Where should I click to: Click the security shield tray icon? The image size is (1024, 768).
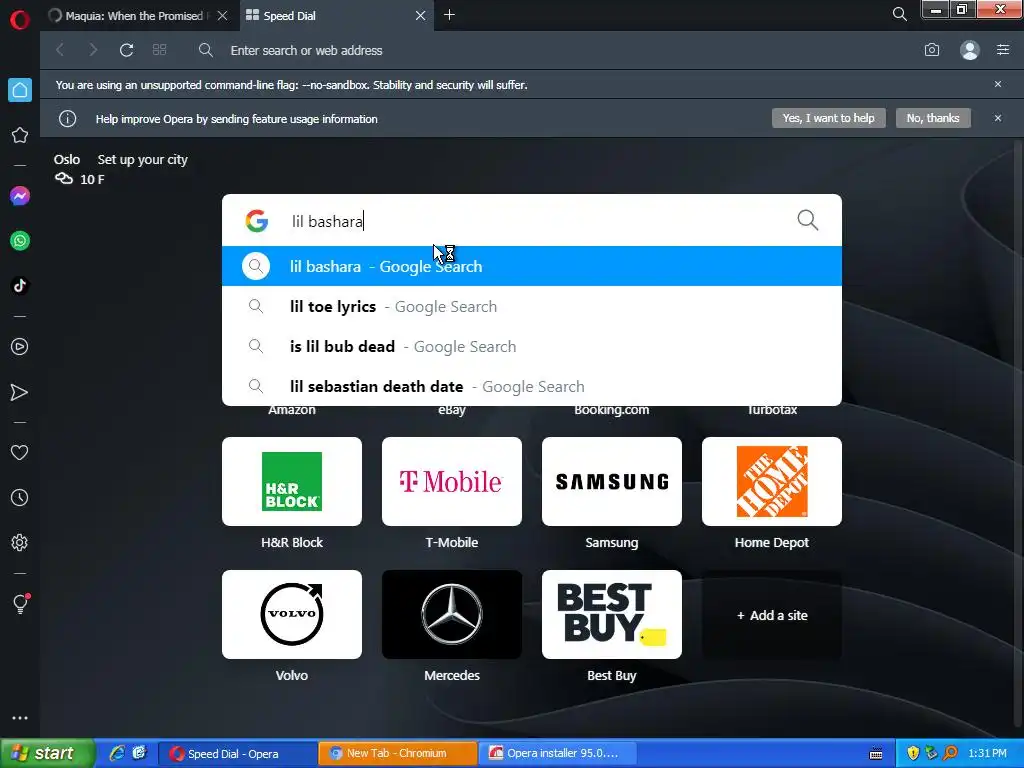pos(913,753)
